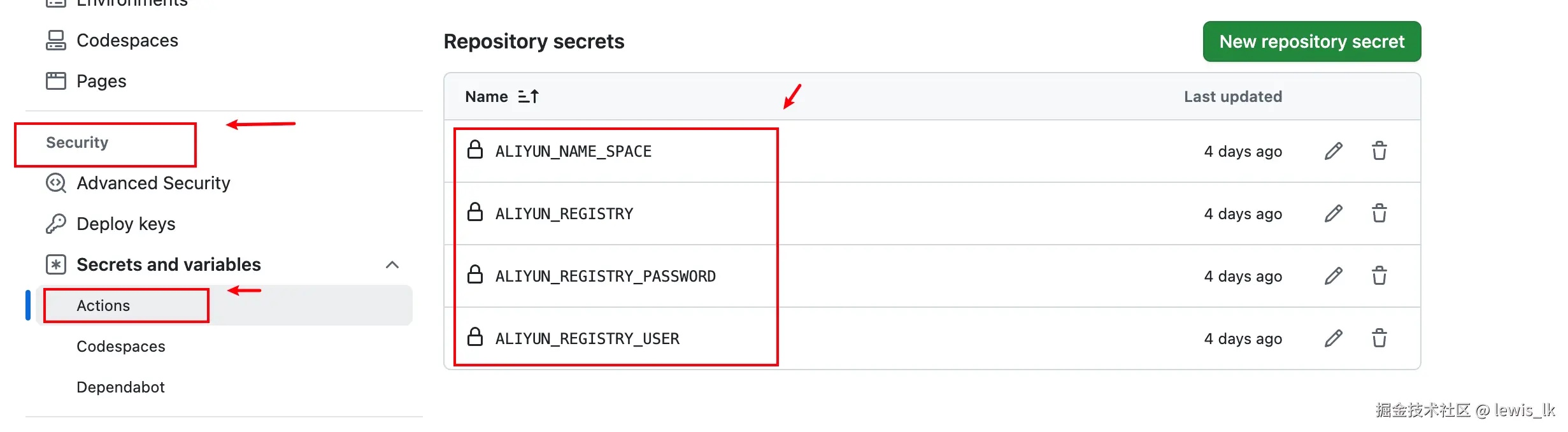Delete the ALIYUN_NAME_SPACE secret trash icon

click(x=1379, y=151)
